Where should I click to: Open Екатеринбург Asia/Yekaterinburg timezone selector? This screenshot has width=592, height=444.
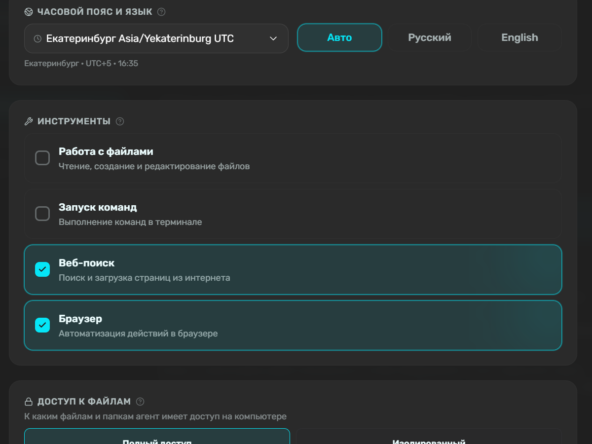click(x=156, y=39)
